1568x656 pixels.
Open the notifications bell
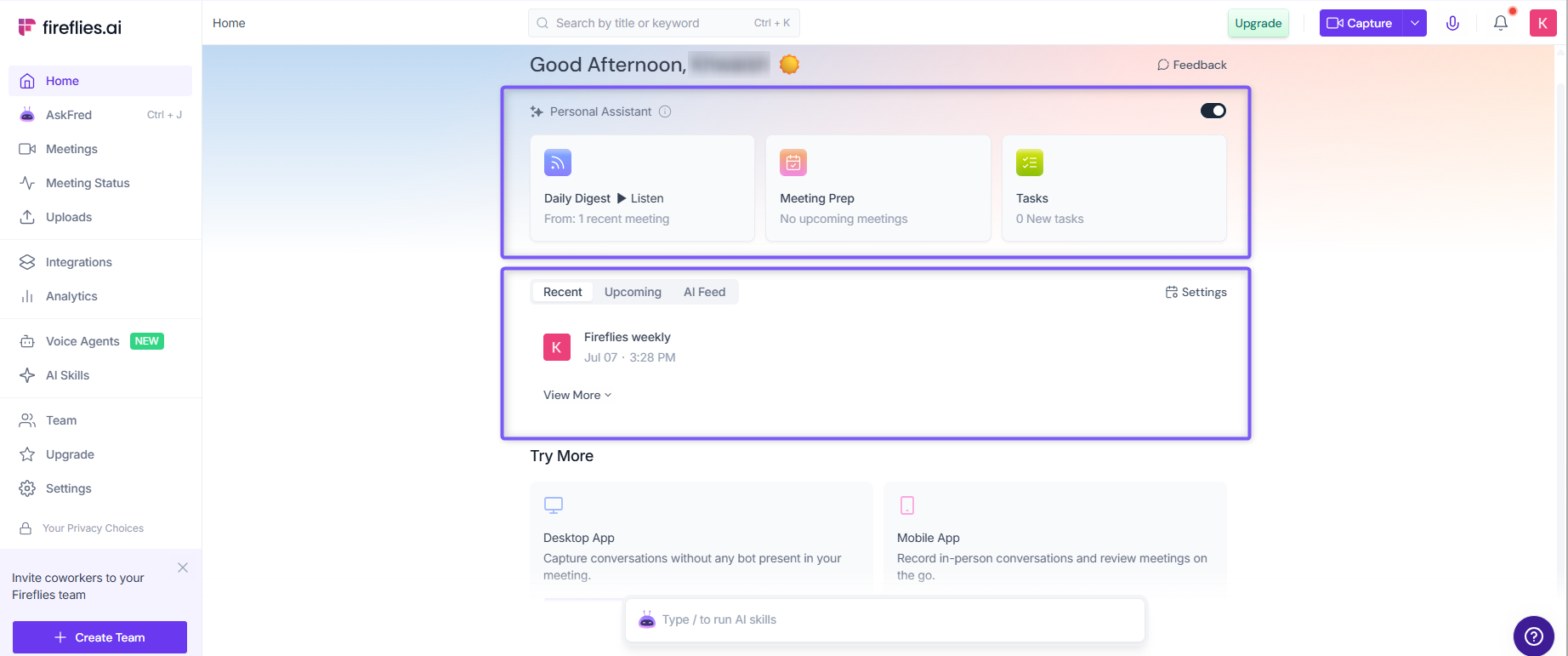[1501, 23]
